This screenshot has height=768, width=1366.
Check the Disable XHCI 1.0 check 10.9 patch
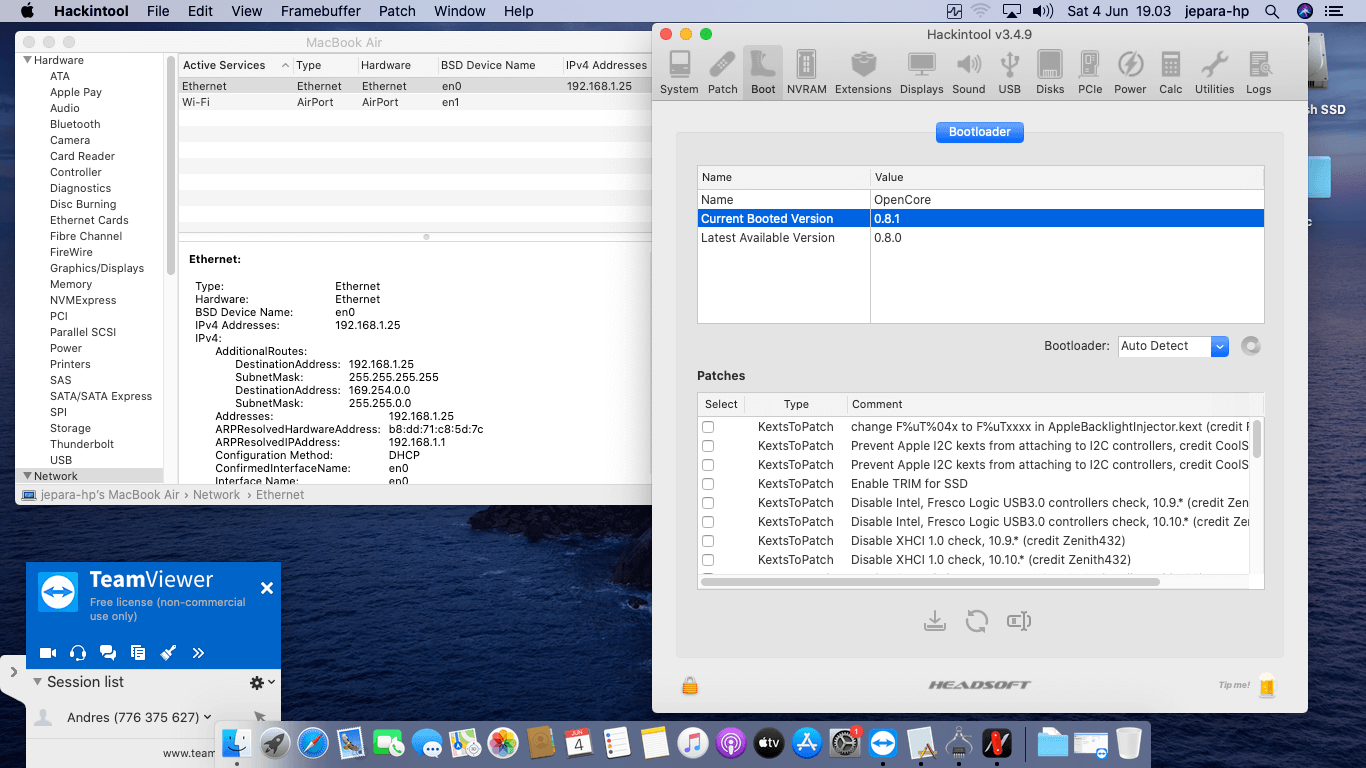click(708, 541)
